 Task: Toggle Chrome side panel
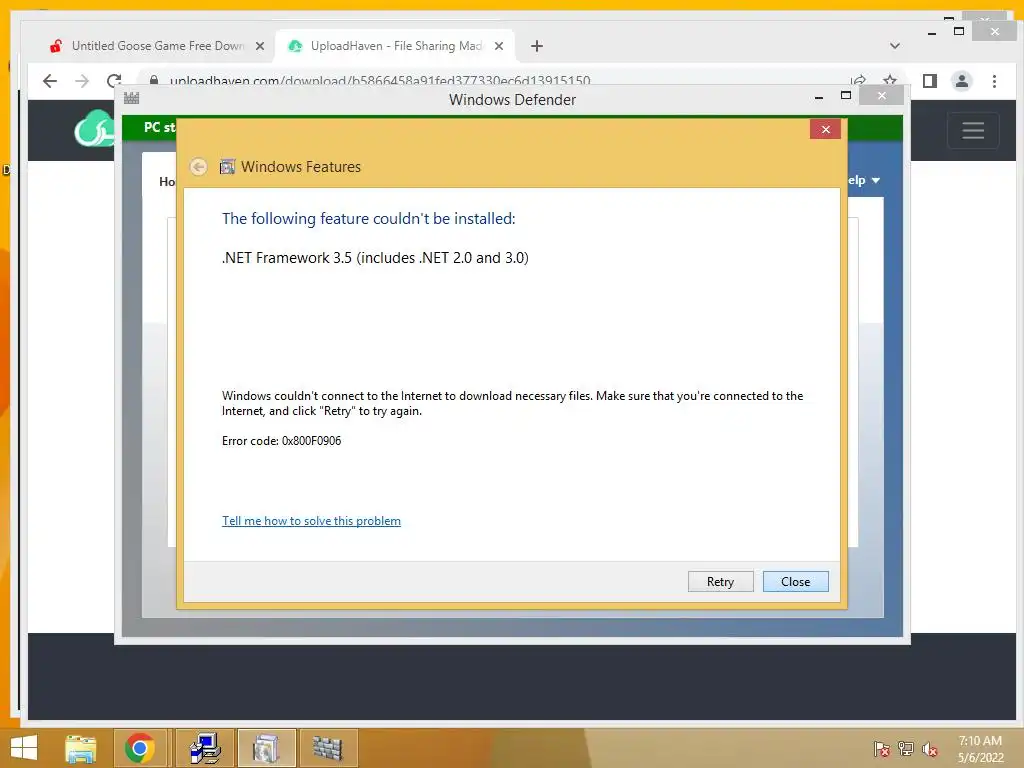[x=930, y=81]
